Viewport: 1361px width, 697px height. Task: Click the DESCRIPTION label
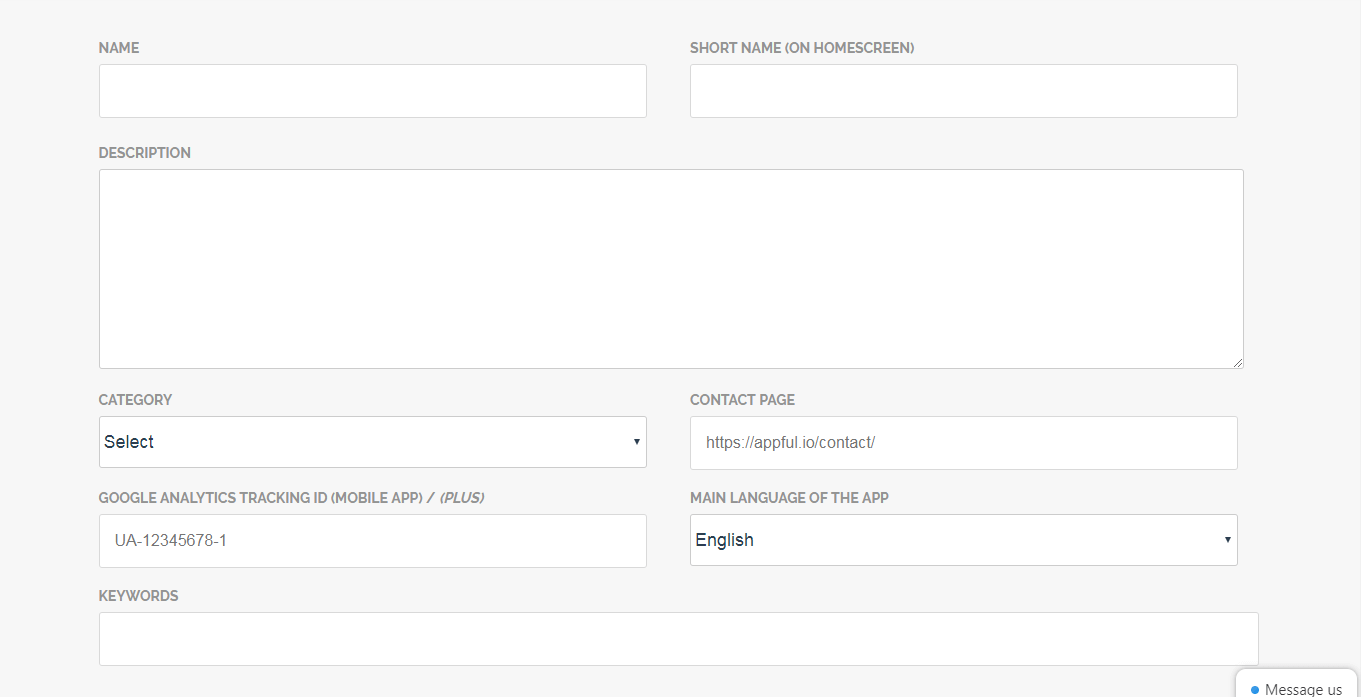tap(144, 152)
